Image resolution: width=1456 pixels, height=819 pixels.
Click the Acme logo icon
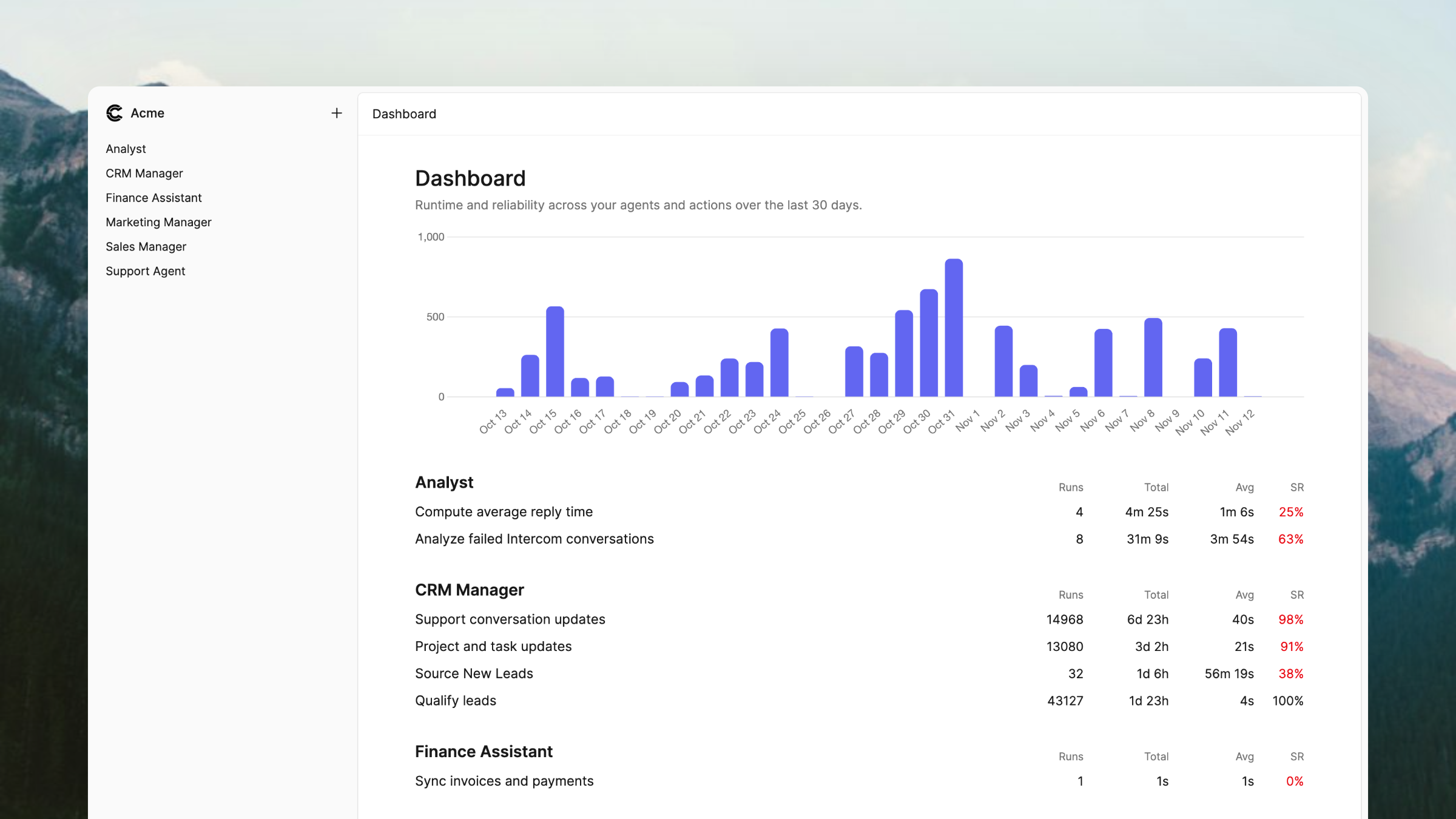coord(114,113)
